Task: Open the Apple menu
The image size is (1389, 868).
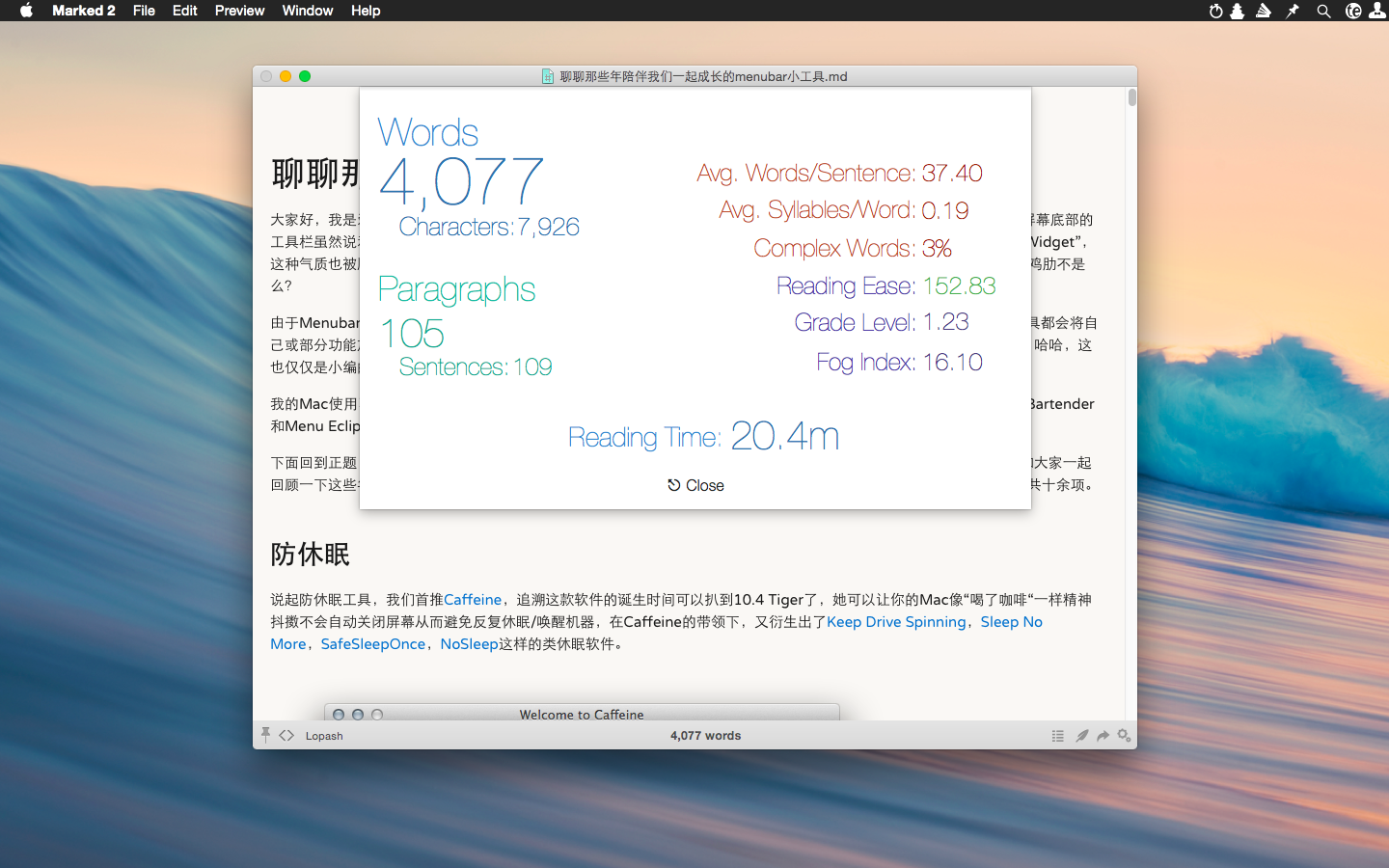Action: [26, 11]
